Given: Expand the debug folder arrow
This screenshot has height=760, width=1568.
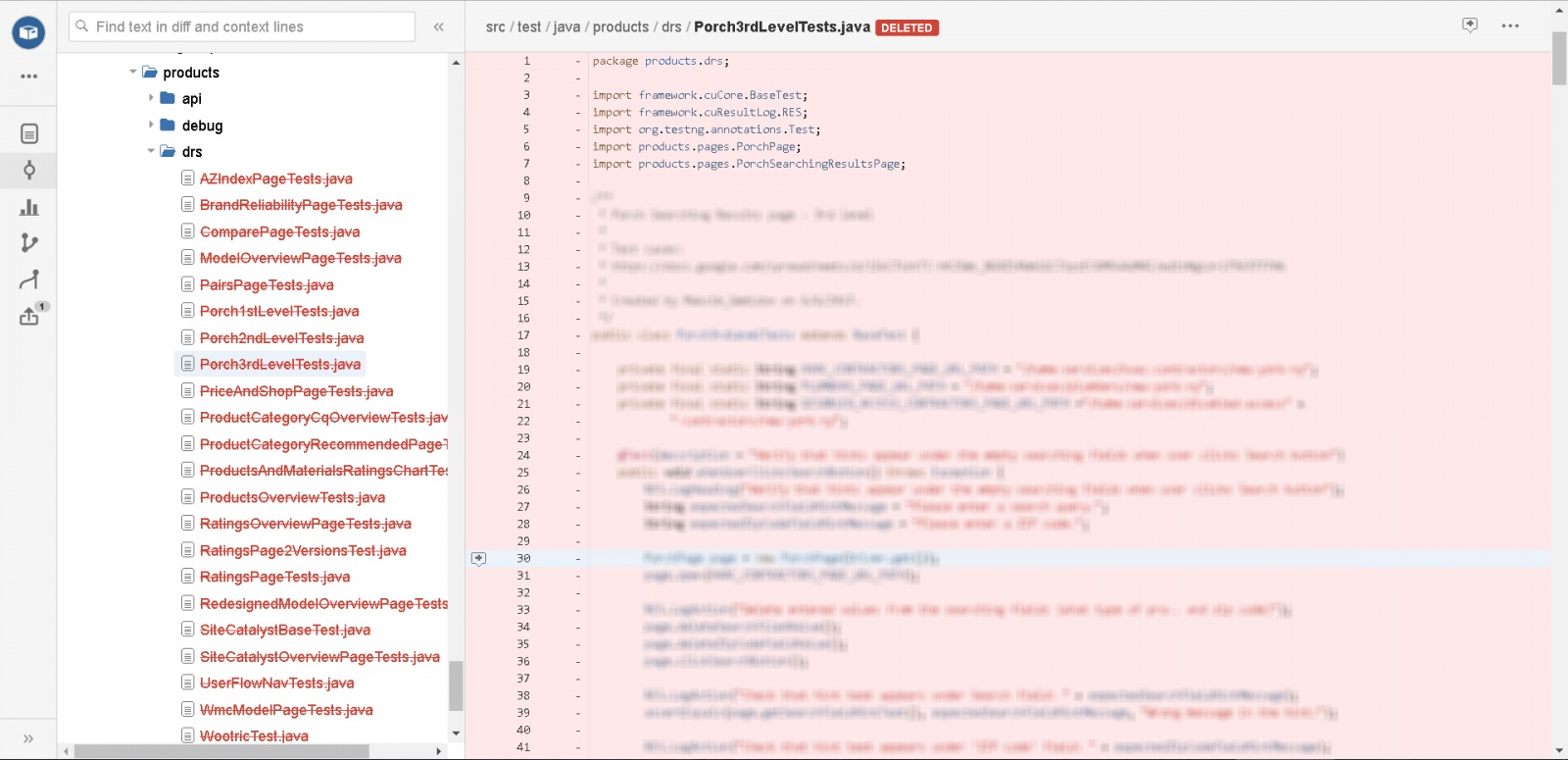Looking at the screenshot, I should (x=151, y=125).
